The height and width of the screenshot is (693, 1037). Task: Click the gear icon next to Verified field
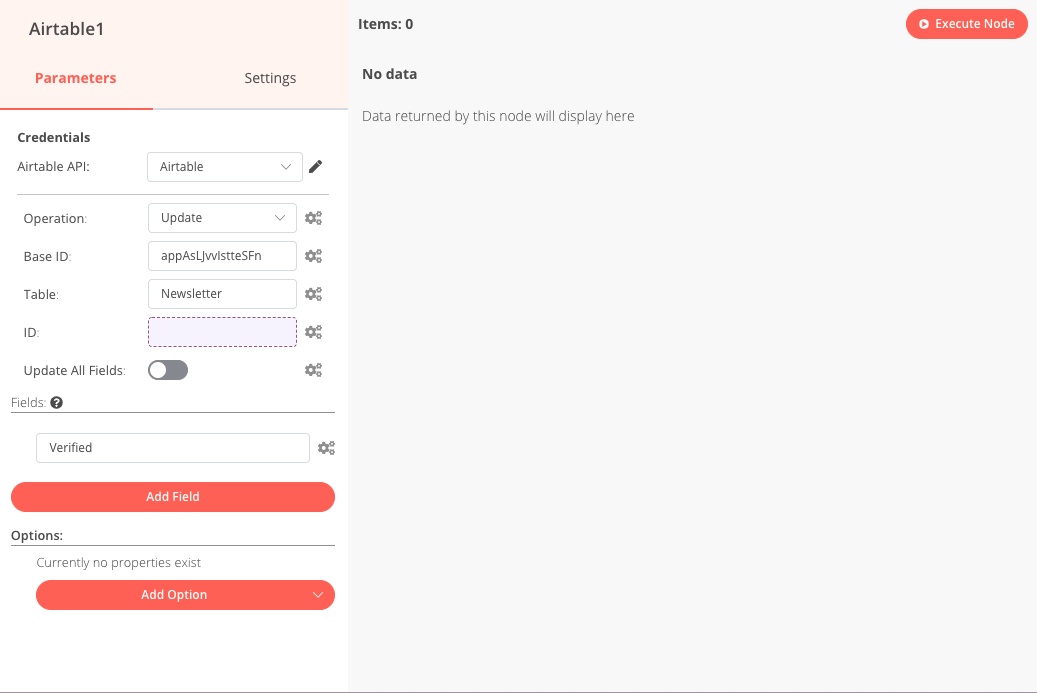pos(326,448)
